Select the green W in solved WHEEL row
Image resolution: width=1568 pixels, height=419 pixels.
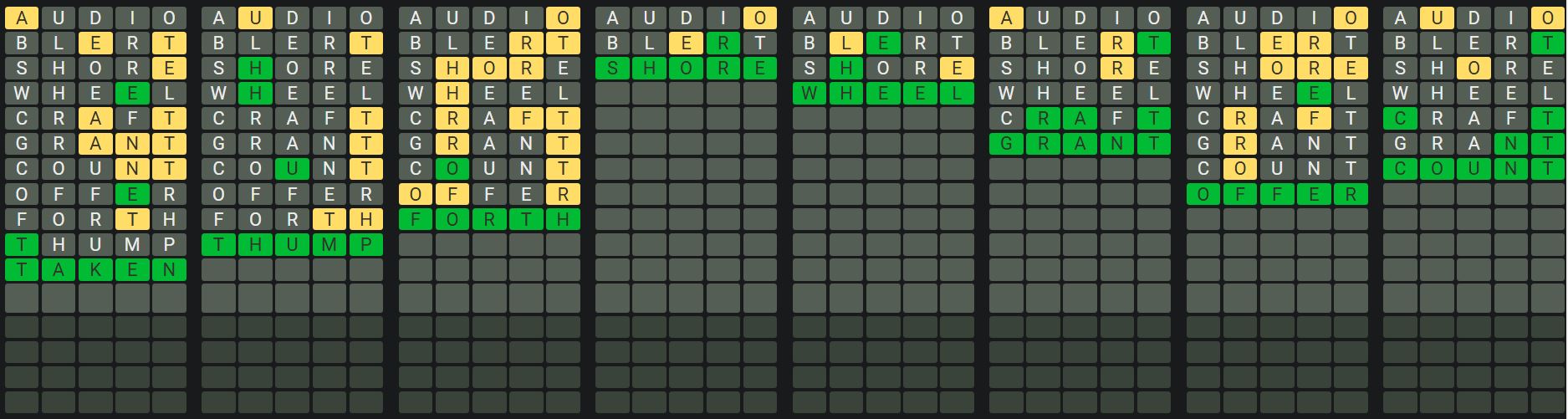tap(810, 94)
